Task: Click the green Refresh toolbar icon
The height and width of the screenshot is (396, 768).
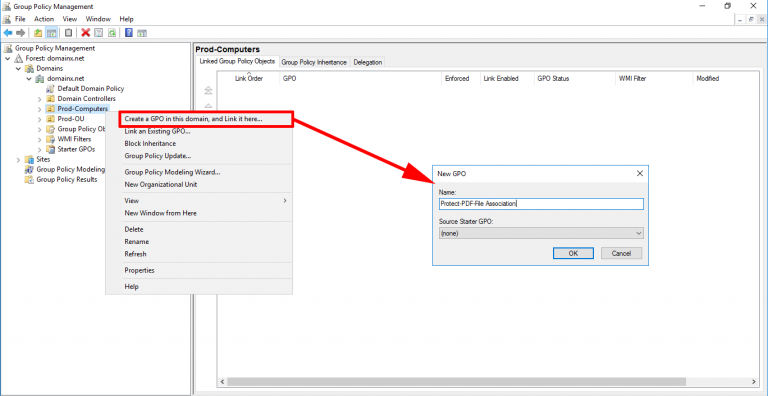Action: coord(112,33)
